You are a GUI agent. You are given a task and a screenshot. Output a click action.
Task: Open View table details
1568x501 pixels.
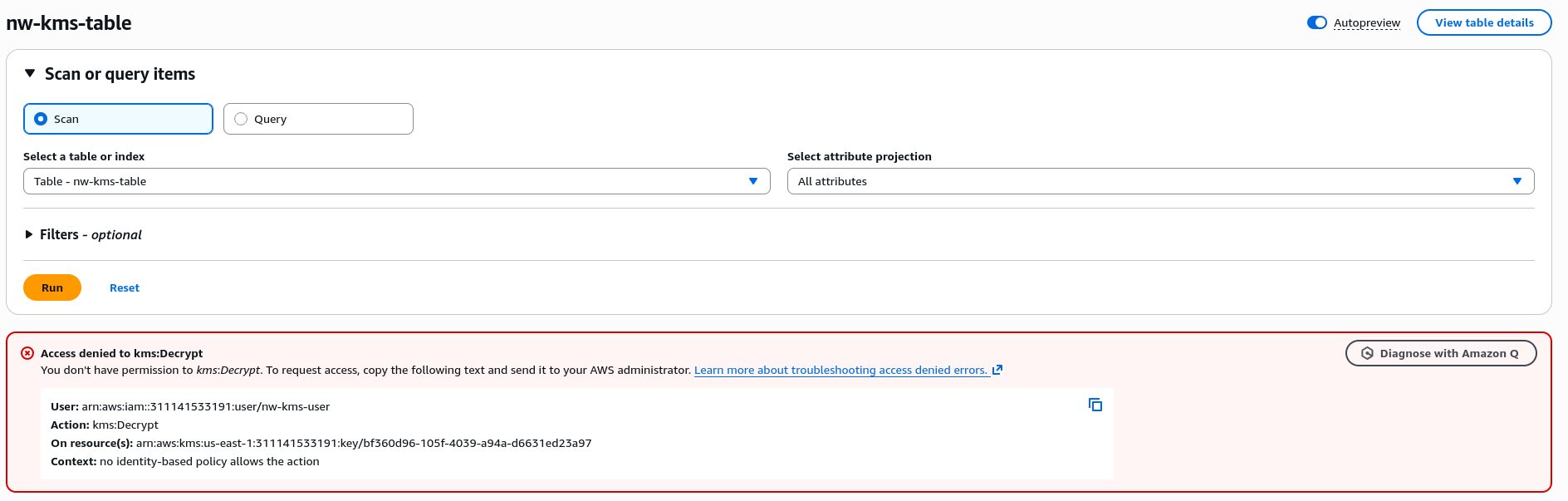1483,22
